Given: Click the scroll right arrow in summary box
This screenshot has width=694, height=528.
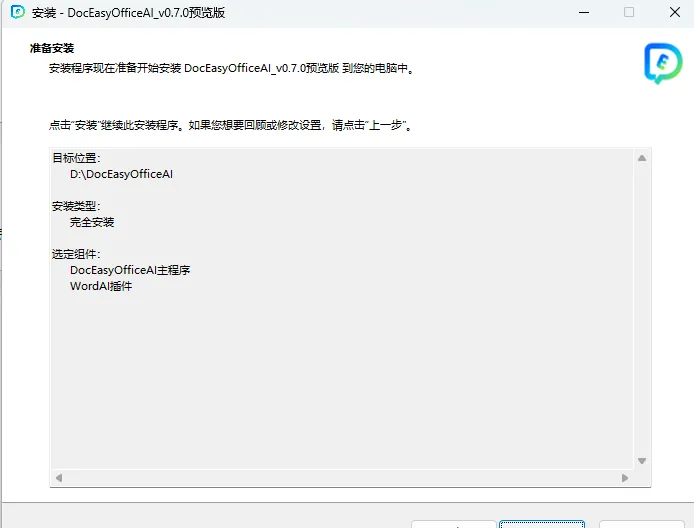Looking at the screenshot, I should (625, 478).
